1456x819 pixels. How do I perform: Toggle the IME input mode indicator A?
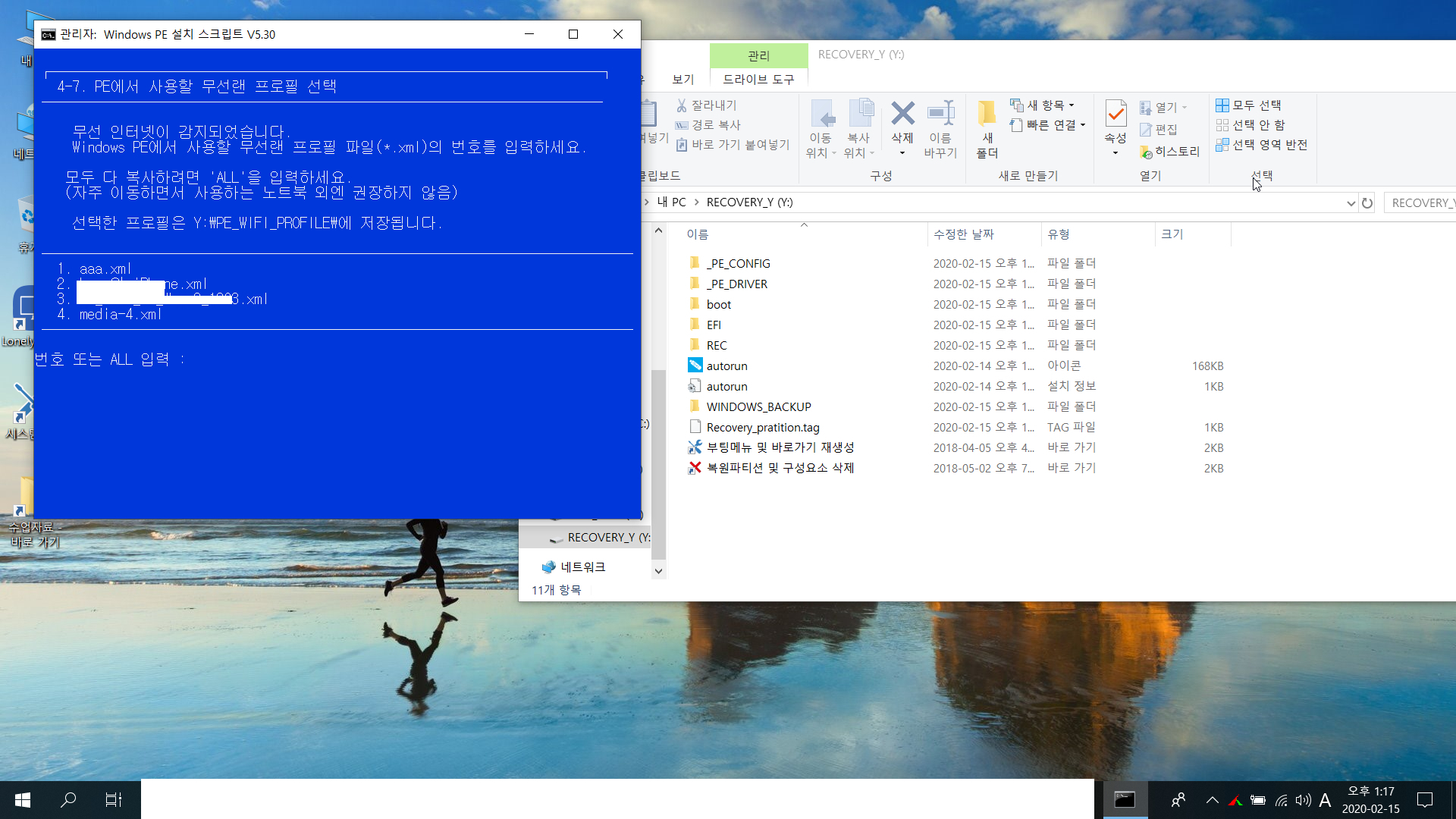click(1325, 800)
